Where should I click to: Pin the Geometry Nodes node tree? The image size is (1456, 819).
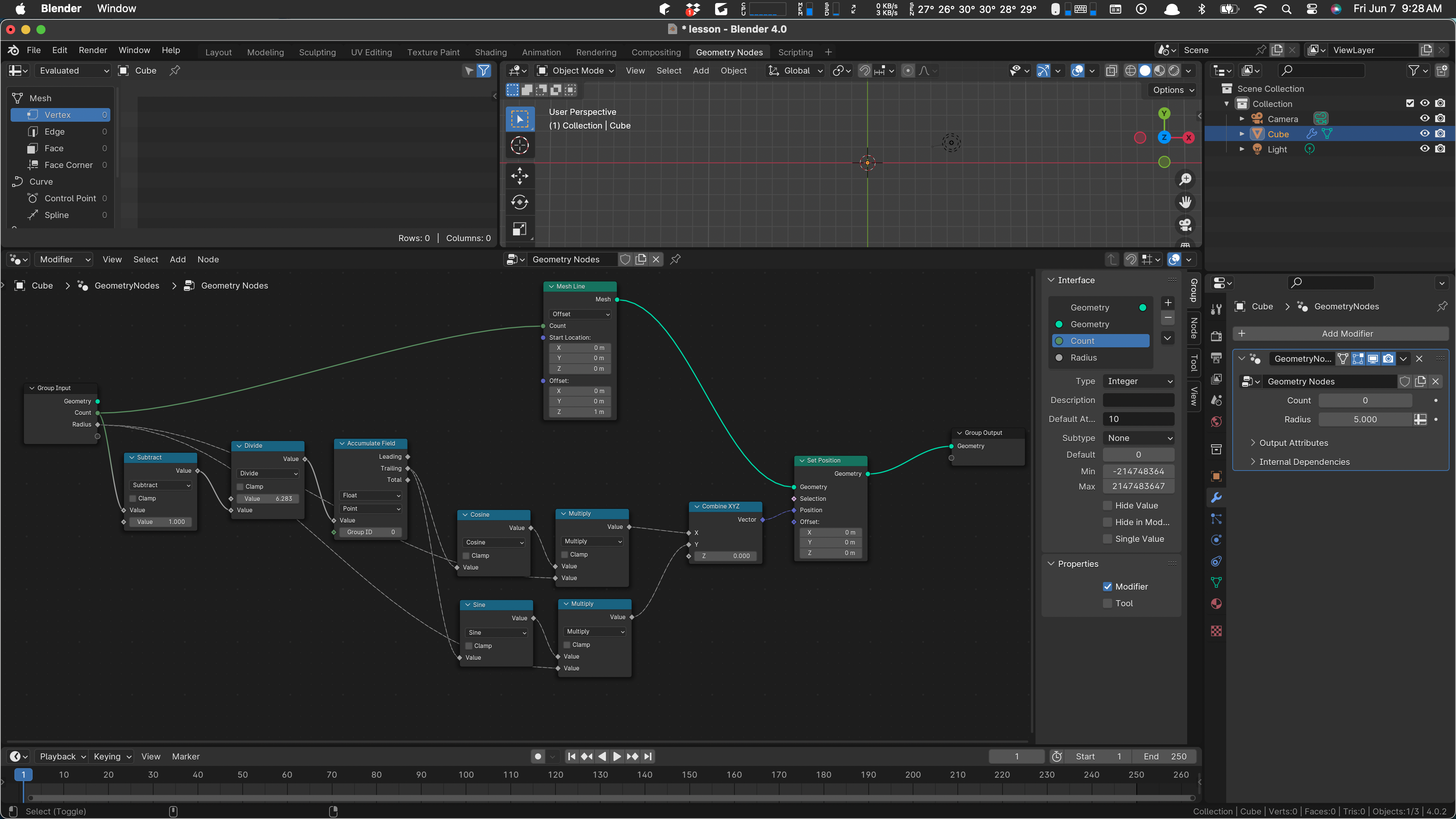(x=675, y=259)
